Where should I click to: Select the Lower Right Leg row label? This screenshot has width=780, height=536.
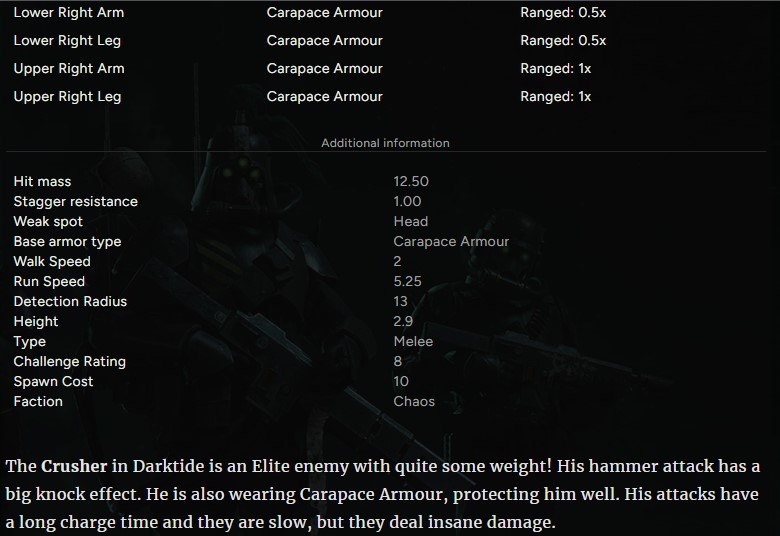click(x=67, y=41)
